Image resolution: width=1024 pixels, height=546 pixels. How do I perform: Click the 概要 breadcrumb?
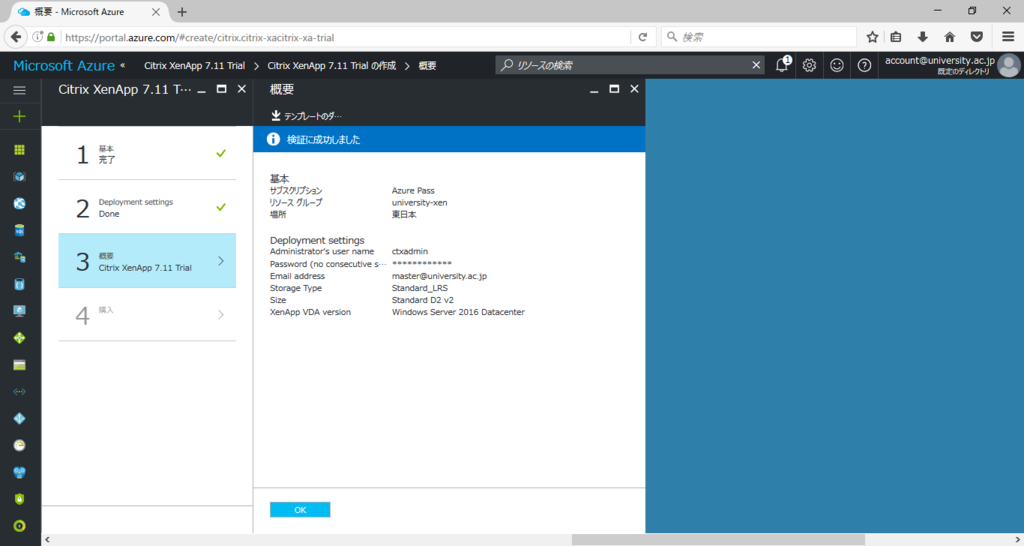427,65
